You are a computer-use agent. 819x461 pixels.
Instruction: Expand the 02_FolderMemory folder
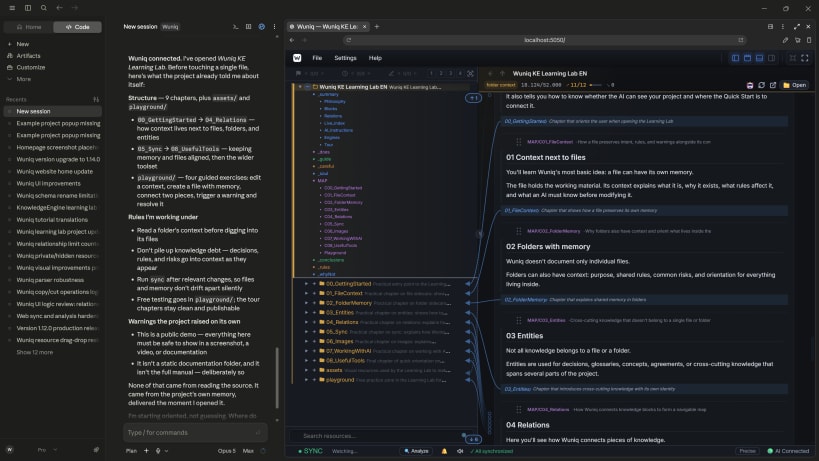point(307,303)
